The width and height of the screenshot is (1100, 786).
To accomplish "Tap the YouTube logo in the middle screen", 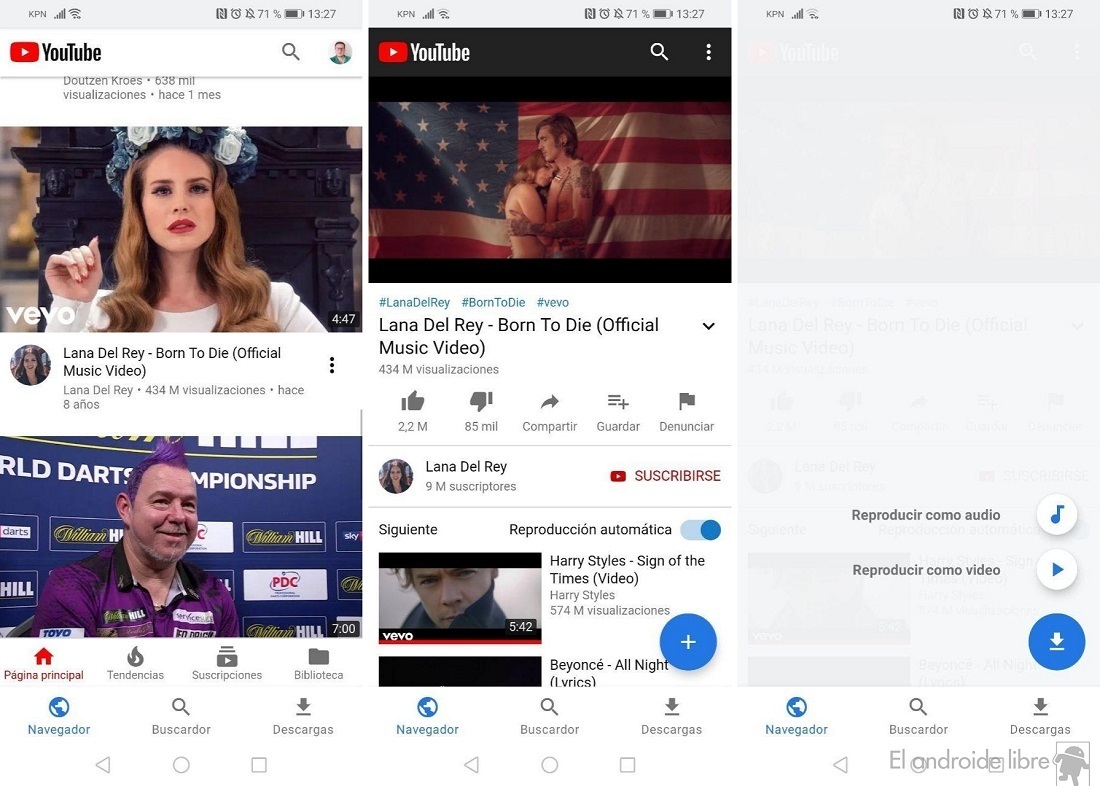I will pos(424,52).
